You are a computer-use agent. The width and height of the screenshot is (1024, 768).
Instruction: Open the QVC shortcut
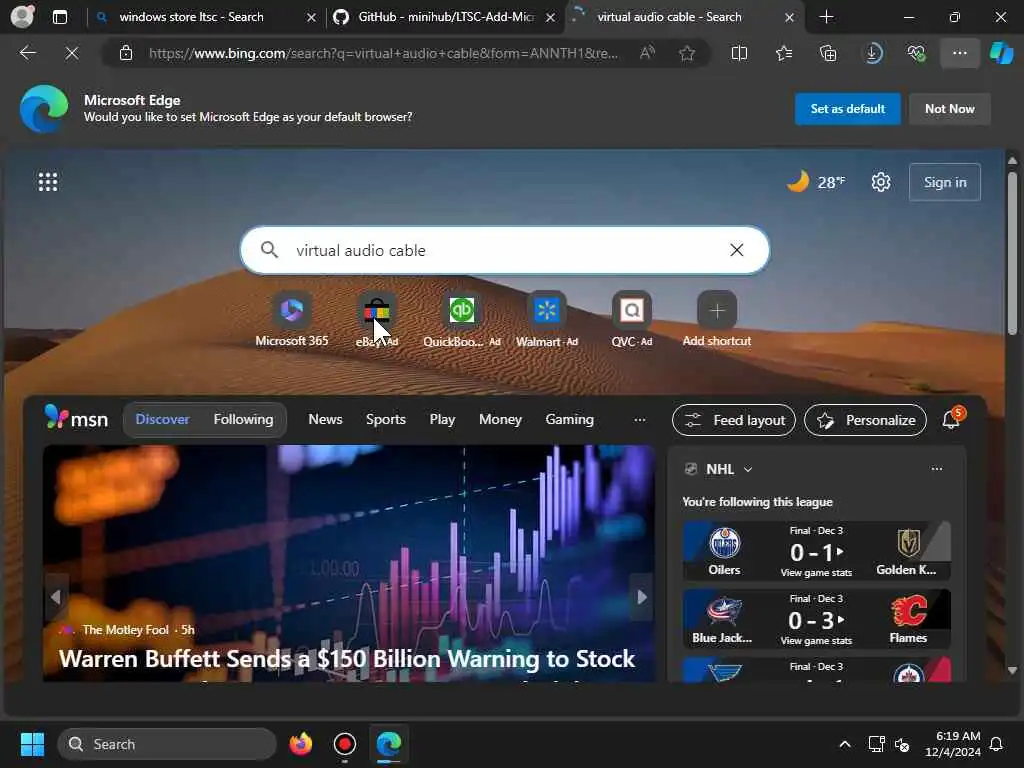pos(632,319)
